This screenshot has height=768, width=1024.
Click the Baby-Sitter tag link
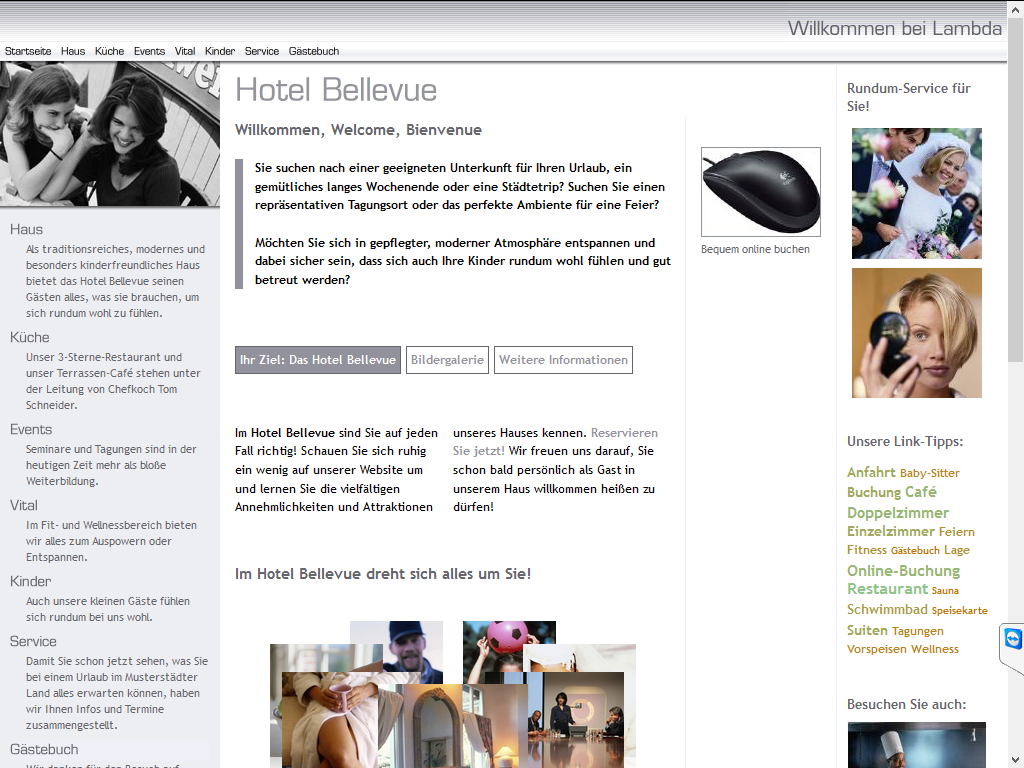pyautogui.click(x=930, y=473)
